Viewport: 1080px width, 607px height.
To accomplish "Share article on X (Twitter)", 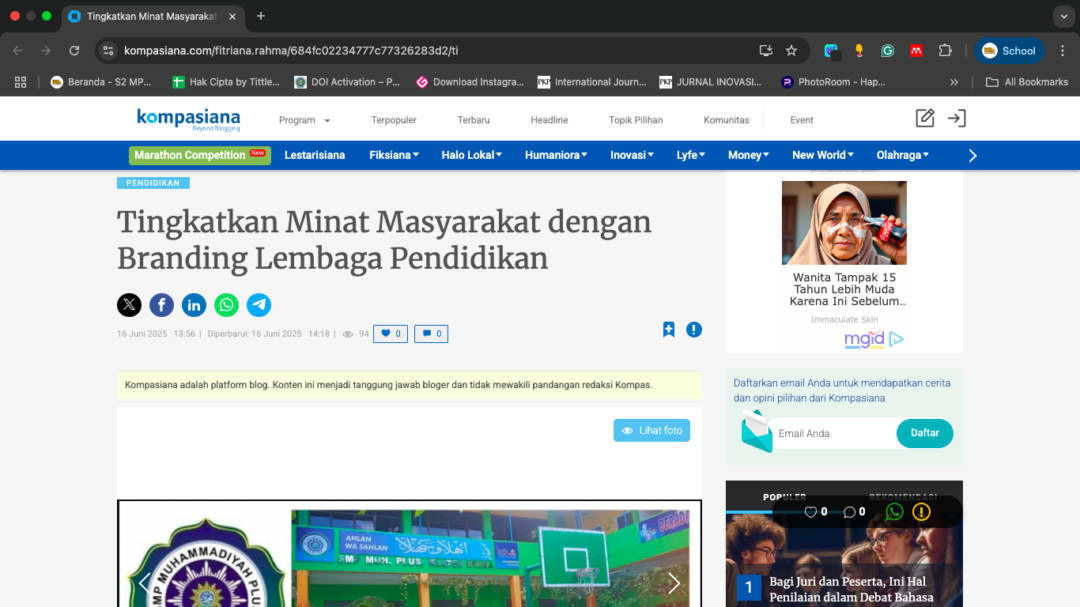I will (x=129, y=305).
